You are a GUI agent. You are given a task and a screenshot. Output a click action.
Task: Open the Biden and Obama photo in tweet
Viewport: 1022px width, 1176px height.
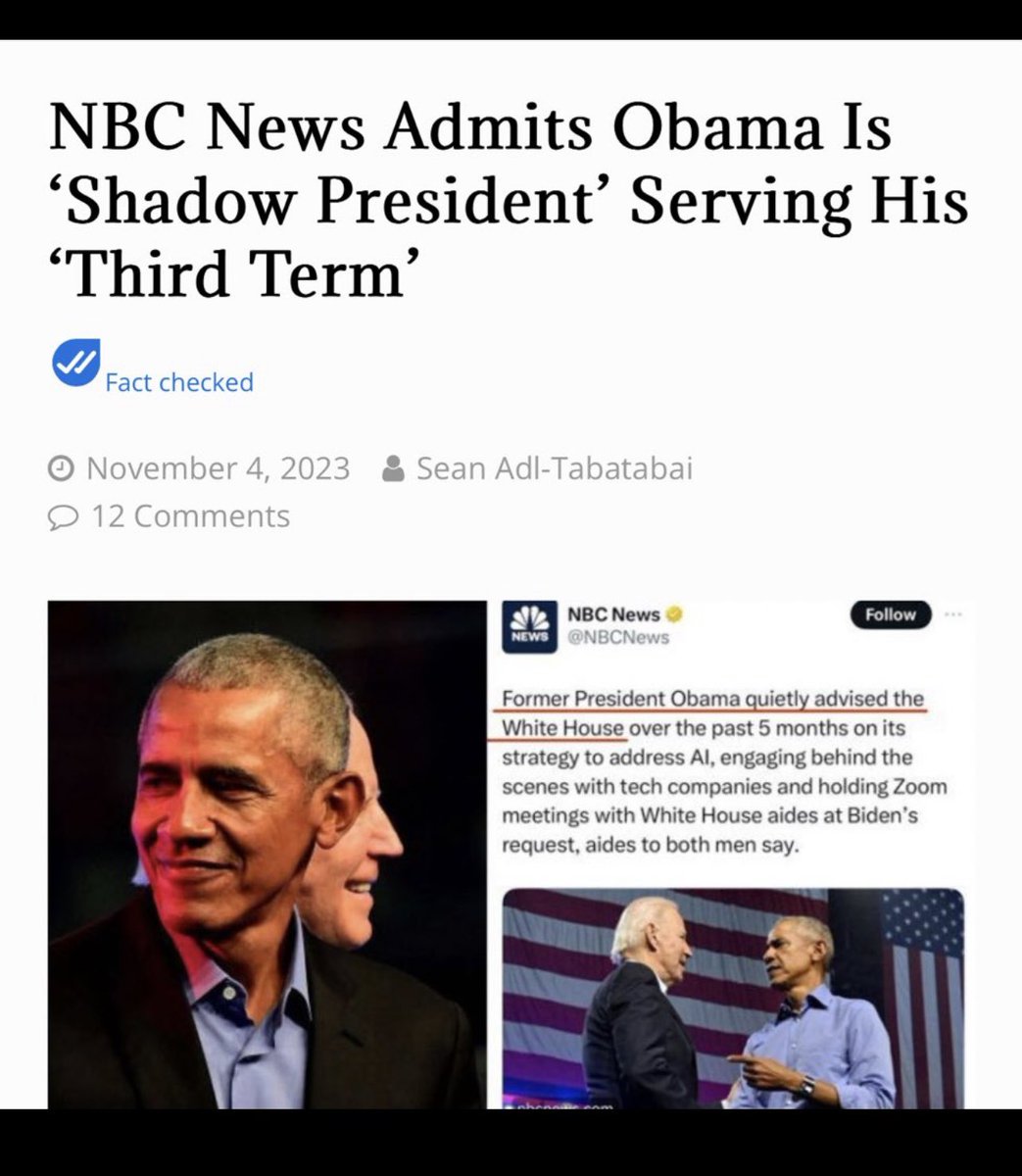click(x=733, y=999)
